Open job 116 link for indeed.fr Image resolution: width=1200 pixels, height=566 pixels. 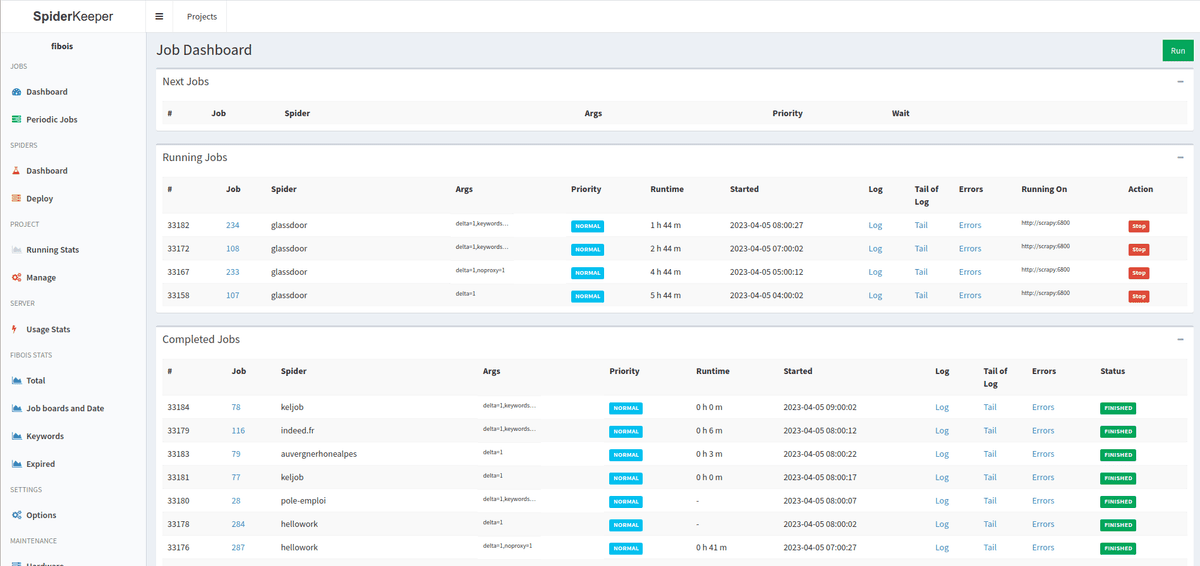238,431
